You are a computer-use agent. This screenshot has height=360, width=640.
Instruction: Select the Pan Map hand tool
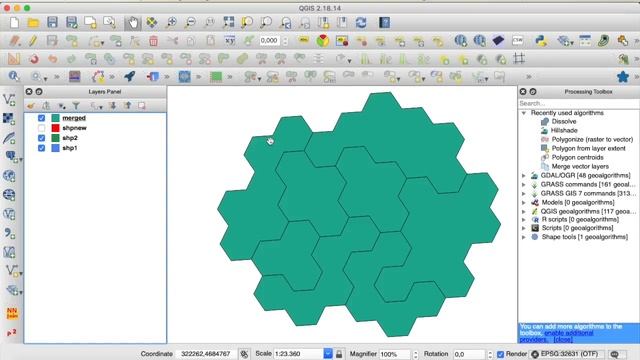(133, 22)
